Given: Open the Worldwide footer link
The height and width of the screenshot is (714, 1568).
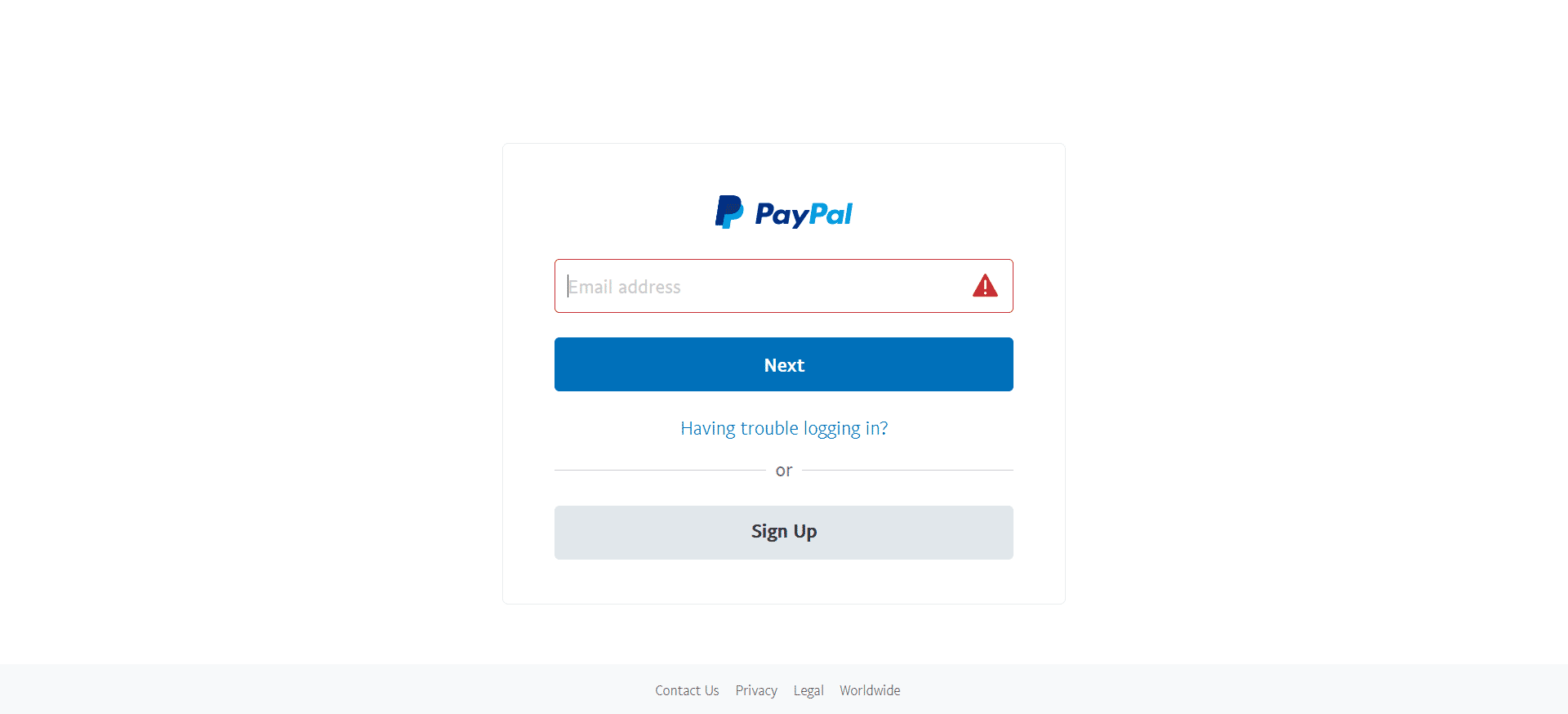Looking at the screenshot, I should (x=870, y=690).
